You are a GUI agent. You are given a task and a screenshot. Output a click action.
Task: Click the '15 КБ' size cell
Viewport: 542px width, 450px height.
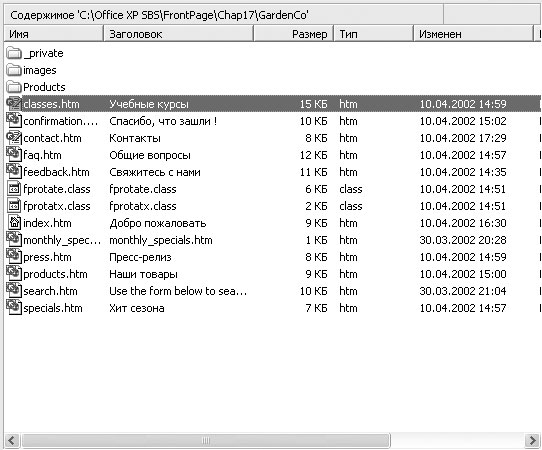click(313, 104)
